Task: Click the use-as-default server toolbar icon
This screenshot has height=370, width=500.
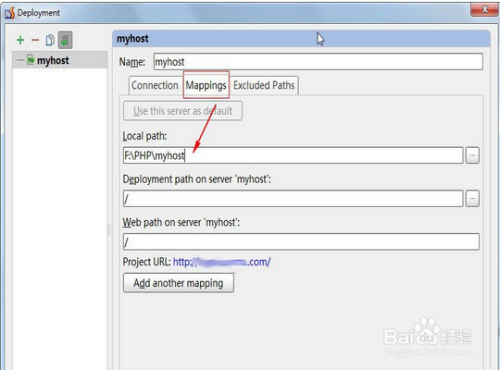Action: 65,40
